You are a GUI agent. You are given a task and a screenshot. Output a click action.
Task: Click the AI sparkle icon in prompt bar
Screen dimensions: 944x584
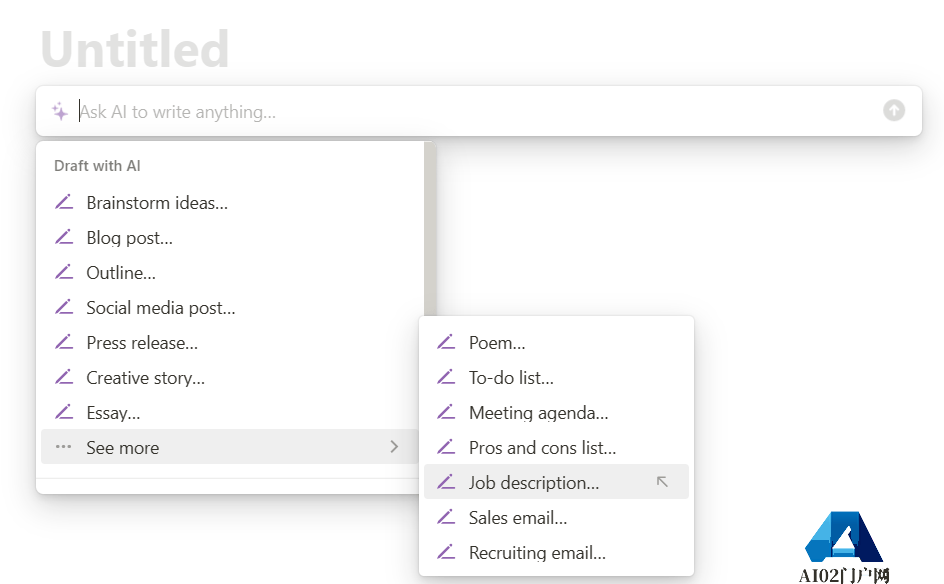[x=60, y=111]
